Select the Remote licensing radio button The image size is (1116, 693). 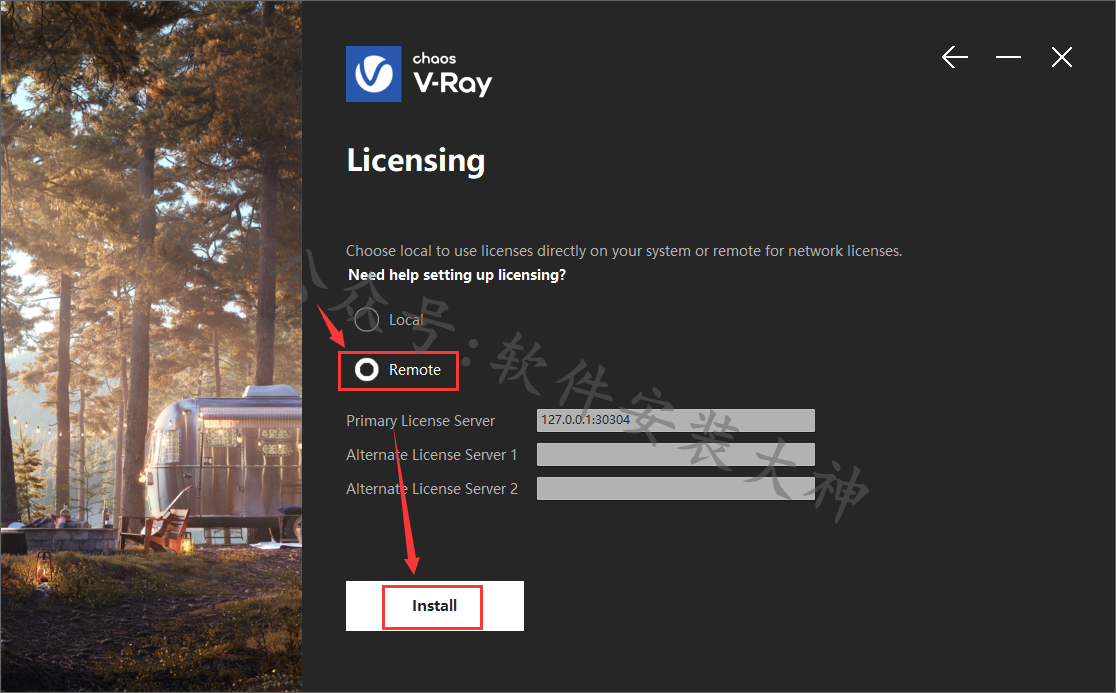[x=367, y=370]
